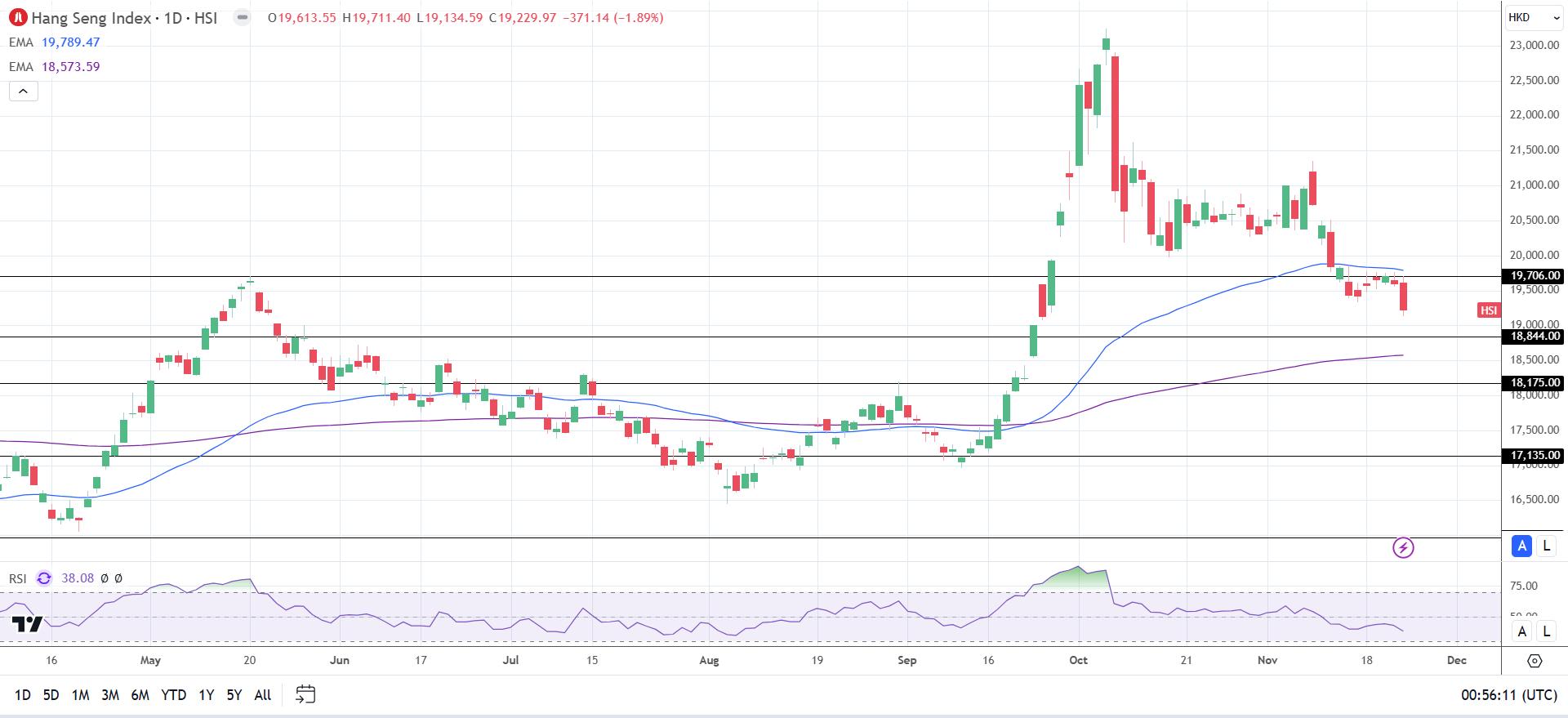Click the Oct label on the time axis
Screen dimensions: 1568x718
coord(1078,660)
